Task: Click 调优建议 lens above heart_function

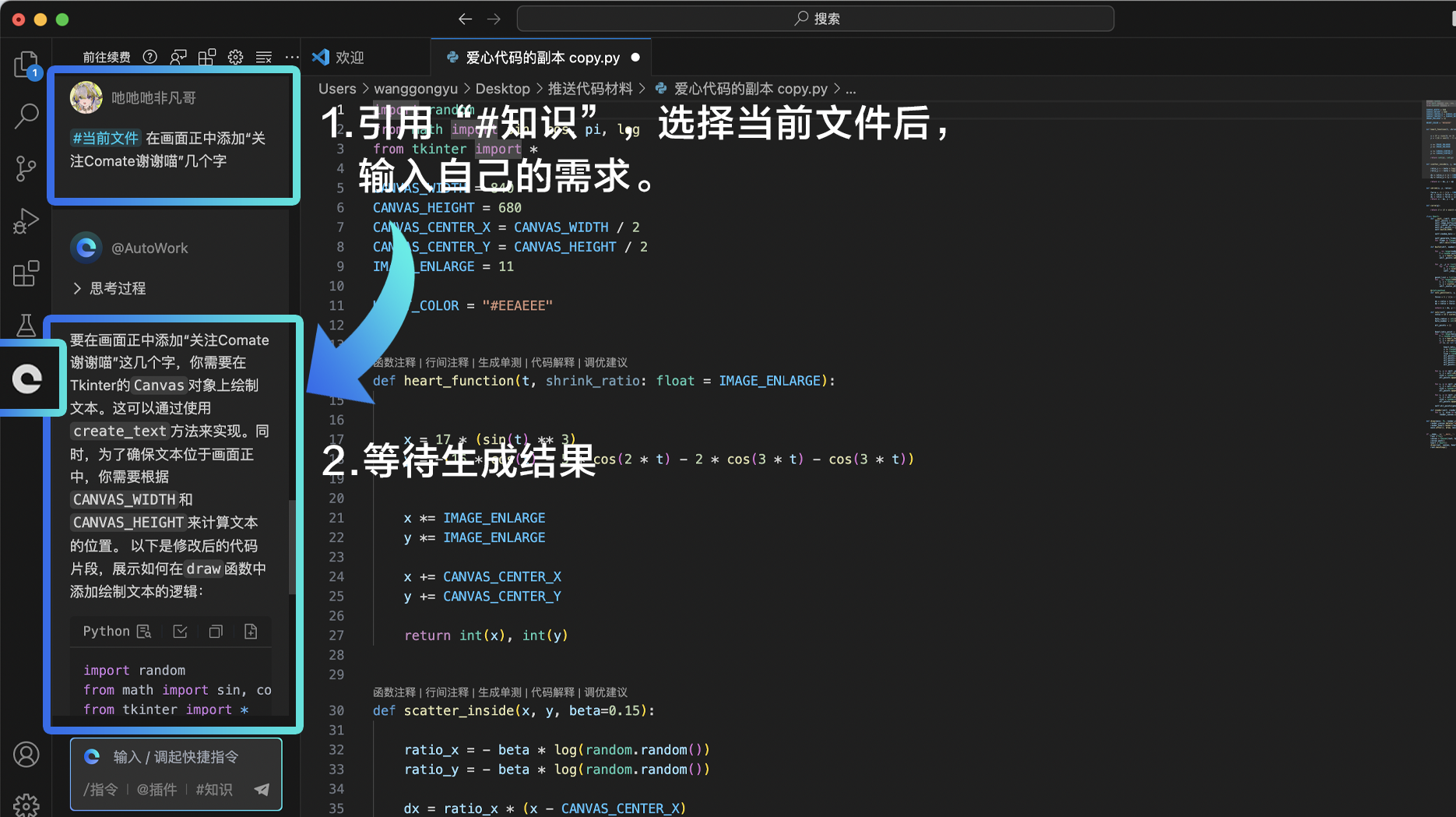Action: [606, 362]
